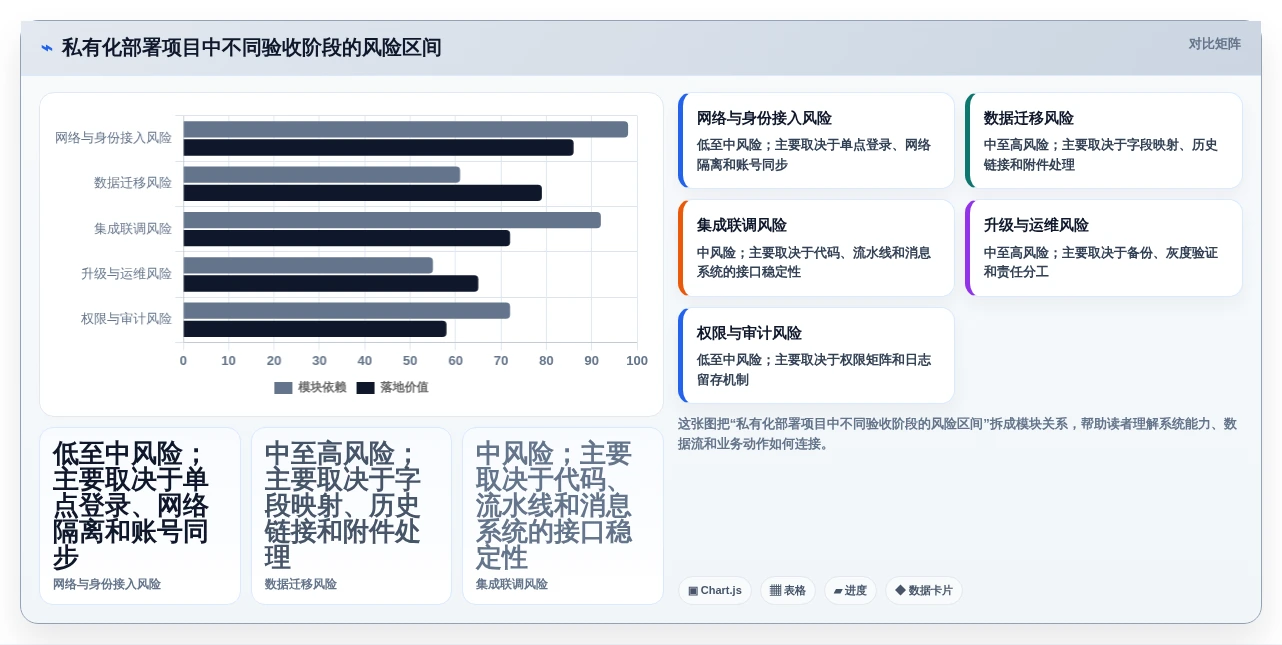1282x645 pixels.
Task: Click the chart axis label 数据迁移风险
Action: (x=133, y=183)
